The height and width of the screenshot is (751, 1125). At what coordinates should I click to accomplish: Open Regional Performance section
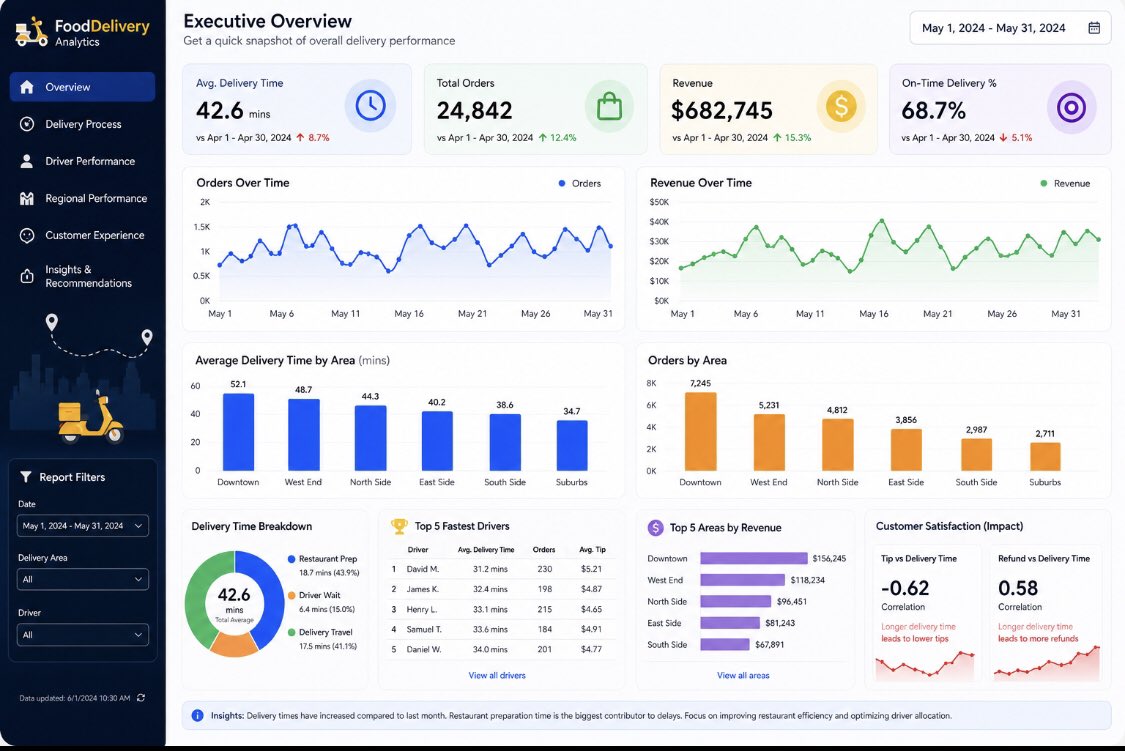[83, 199]
